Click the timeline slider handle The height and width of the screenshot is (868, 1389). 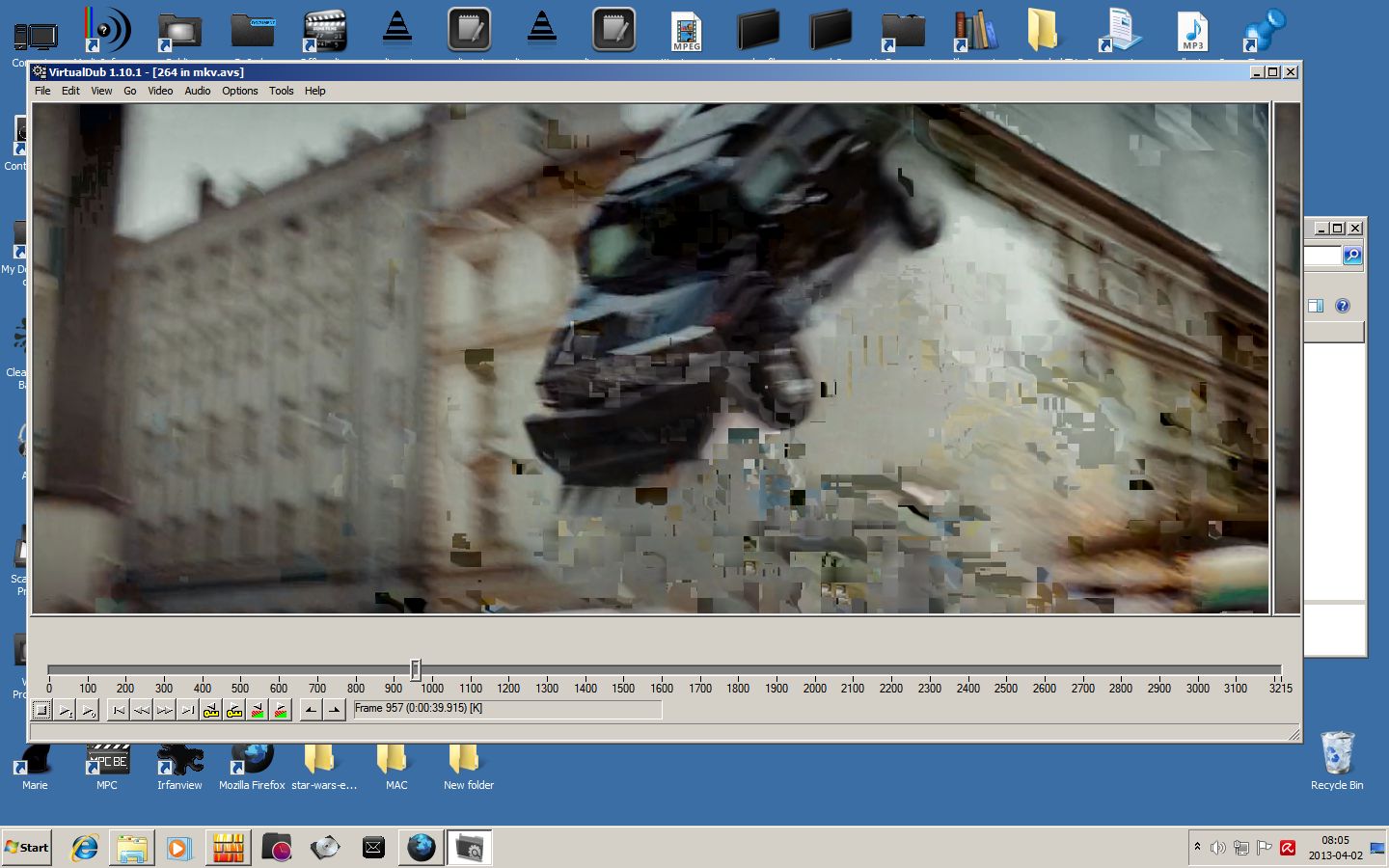[x=416, y=669]
